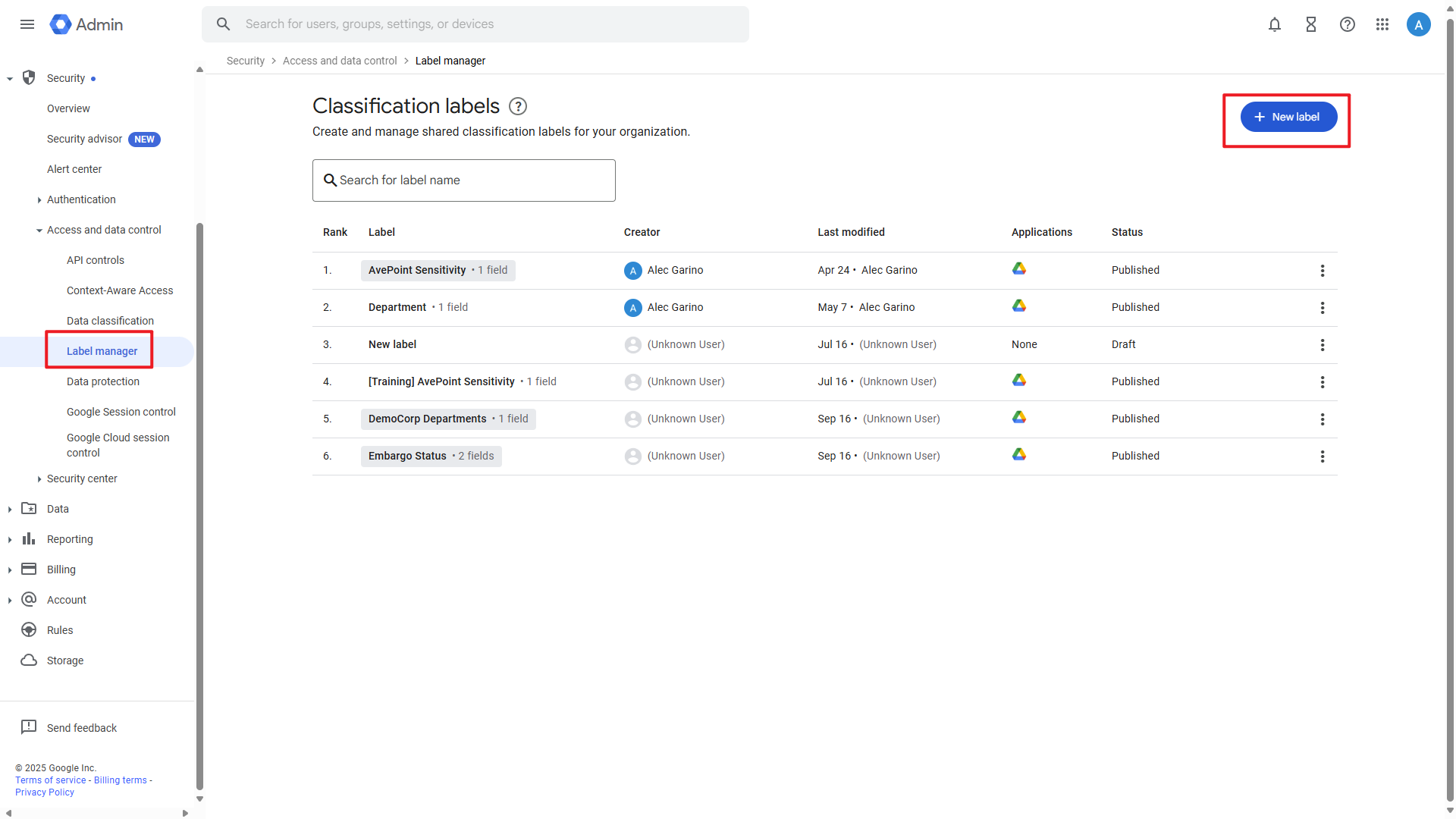Open the Terms of service link
This screenshot has height=819, width=1456.
[x=51, y=780]
